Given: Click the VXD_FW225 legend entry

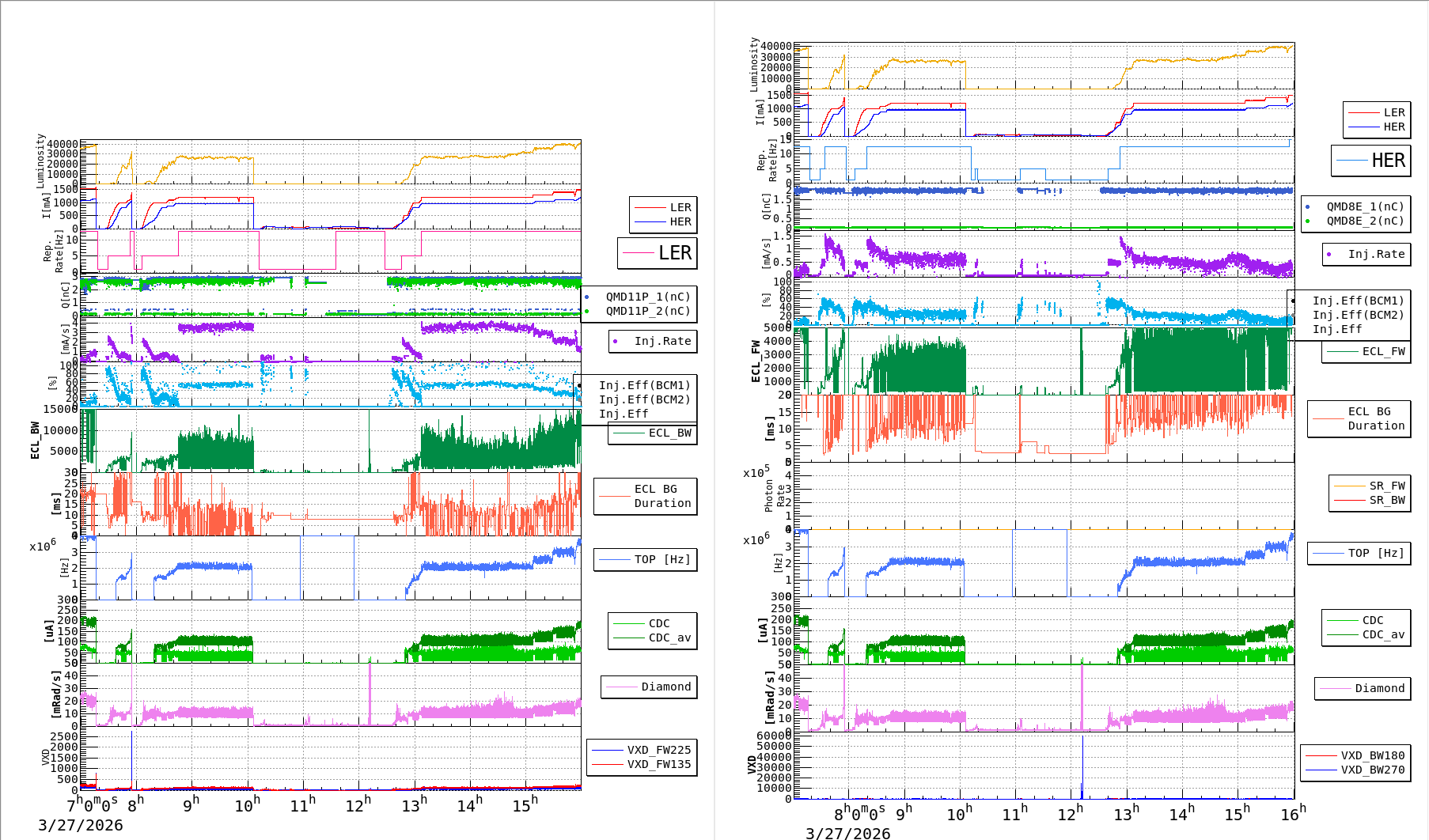Looking at the screenshot, I should tap(658, 750).
